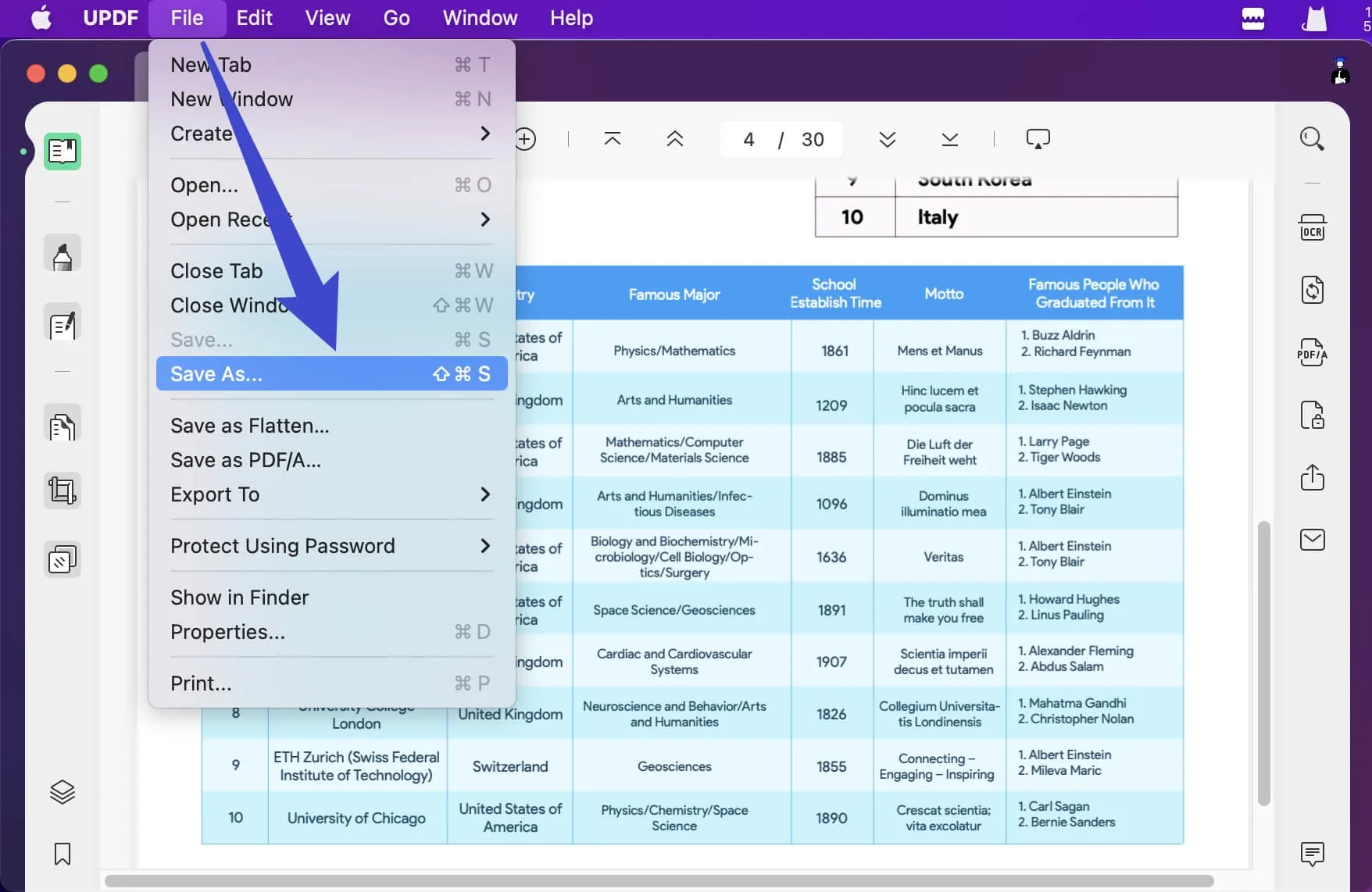Click the horizontal scrollbar at bottom

point(659,881)
